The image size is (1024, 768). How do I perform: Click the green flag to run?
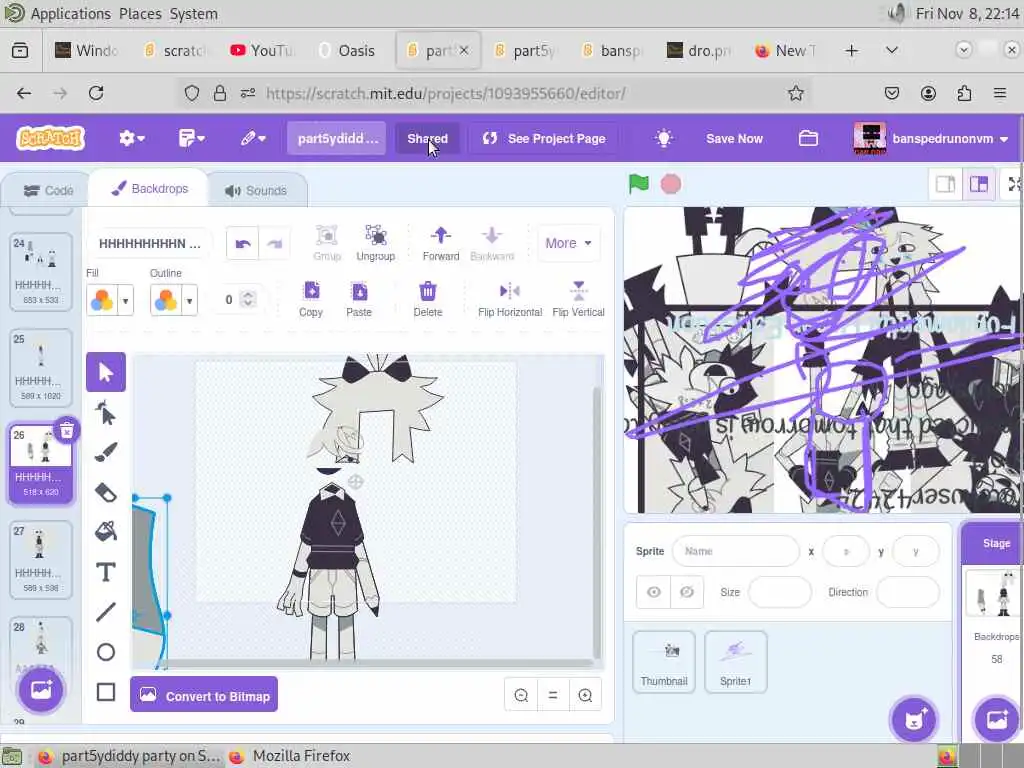639,184
